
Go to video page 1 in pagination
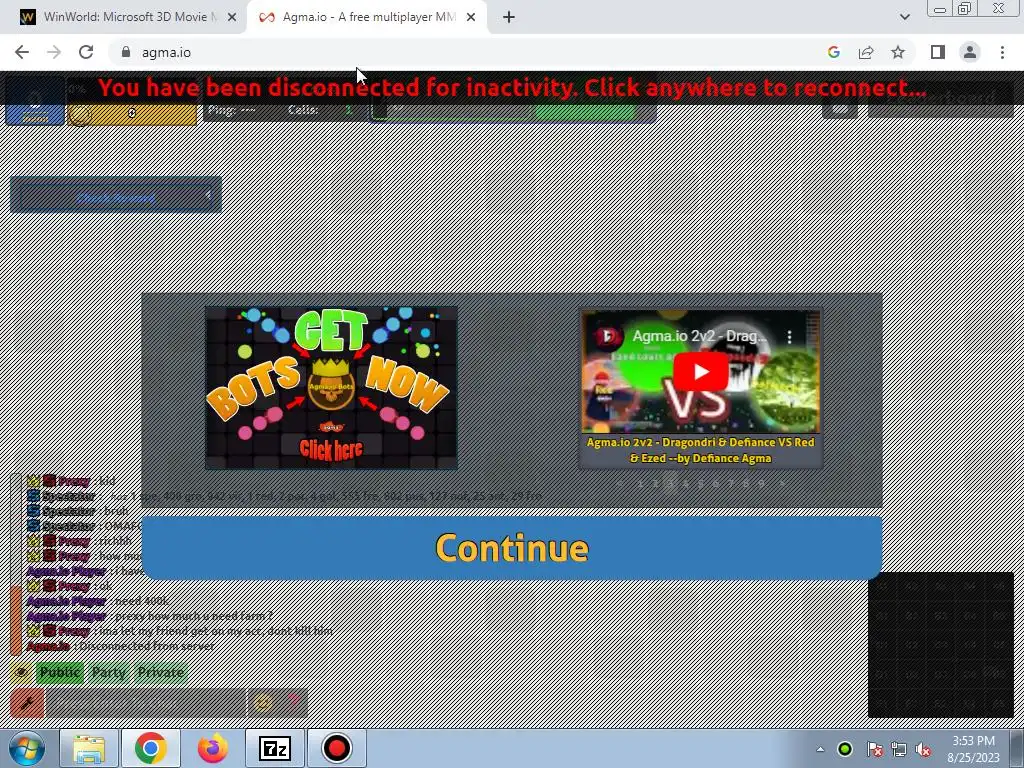click(641, 483)
